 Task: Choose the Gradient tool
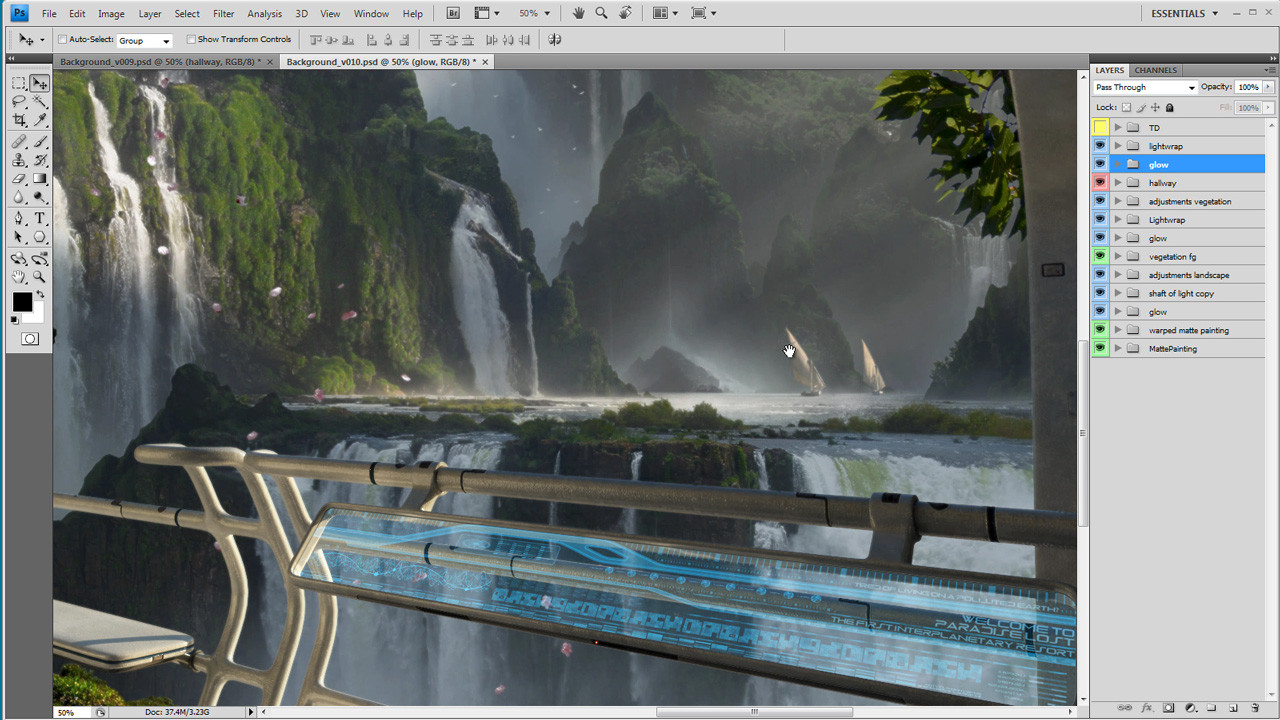[40, 178]
